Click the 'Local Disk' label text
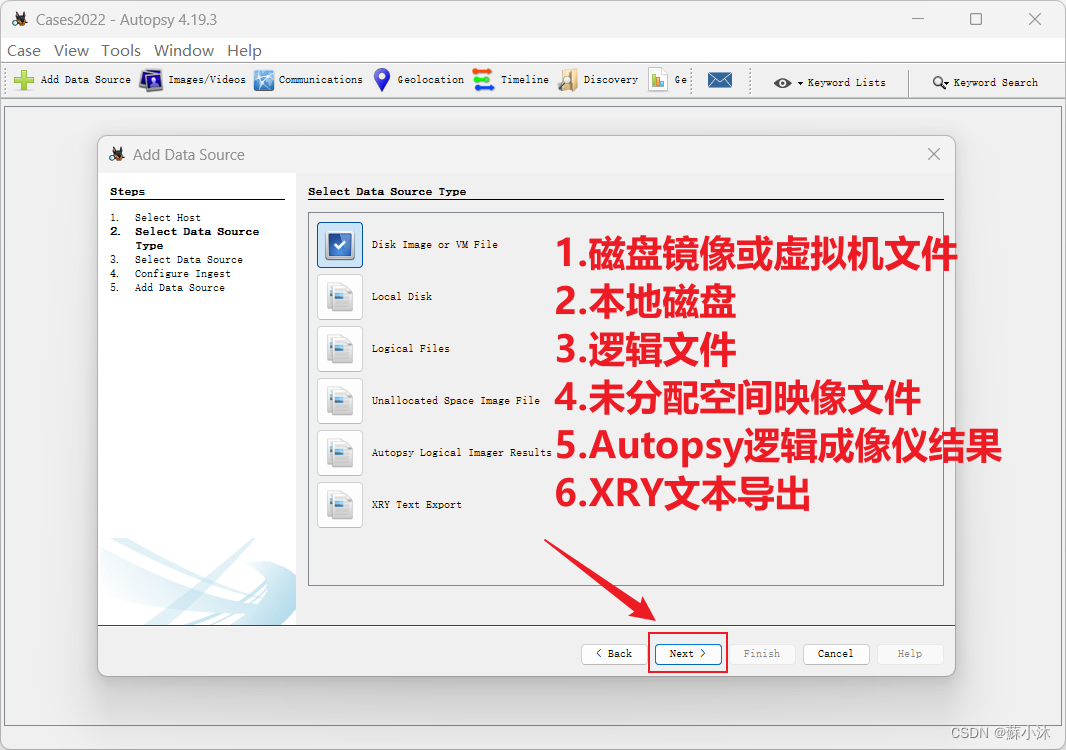 point(402,296)
